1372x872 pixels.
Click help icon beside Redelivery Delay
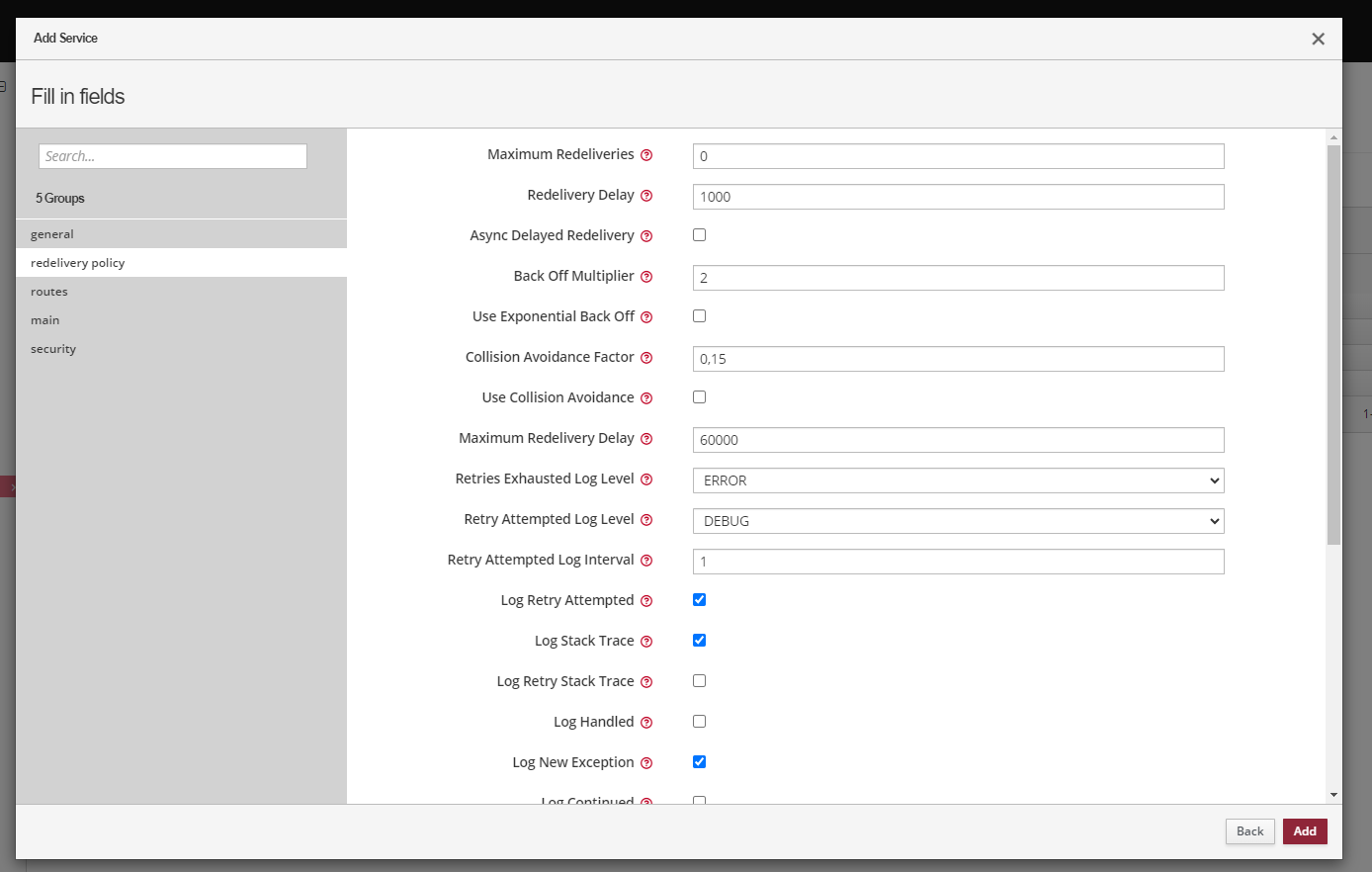646,196
